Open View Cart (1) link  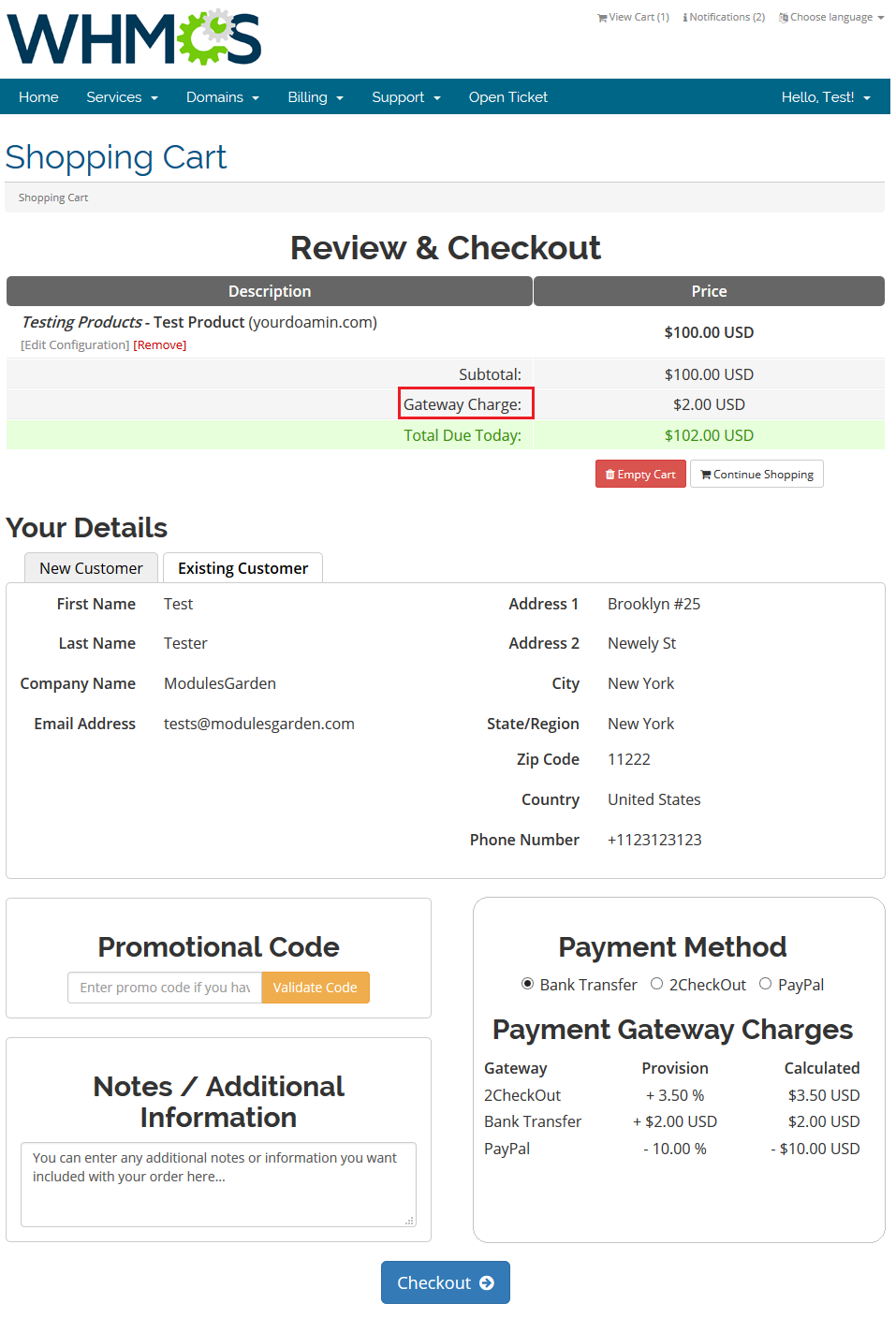coord(633,17)
